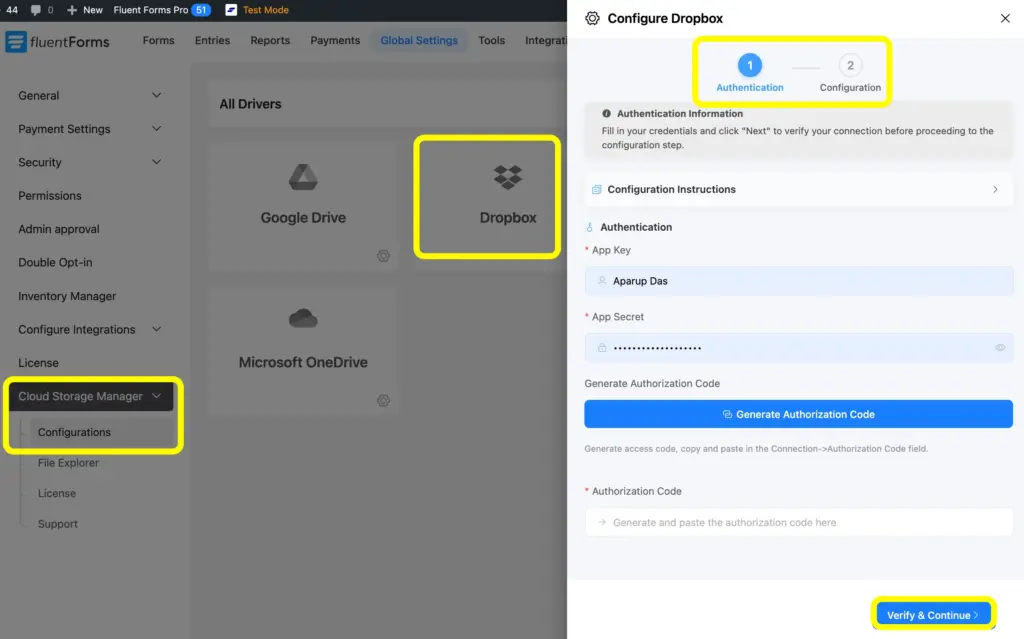Click the Google Drive logo icon
This screenshot has width=1024, height=639.
[x=303, y=177]
